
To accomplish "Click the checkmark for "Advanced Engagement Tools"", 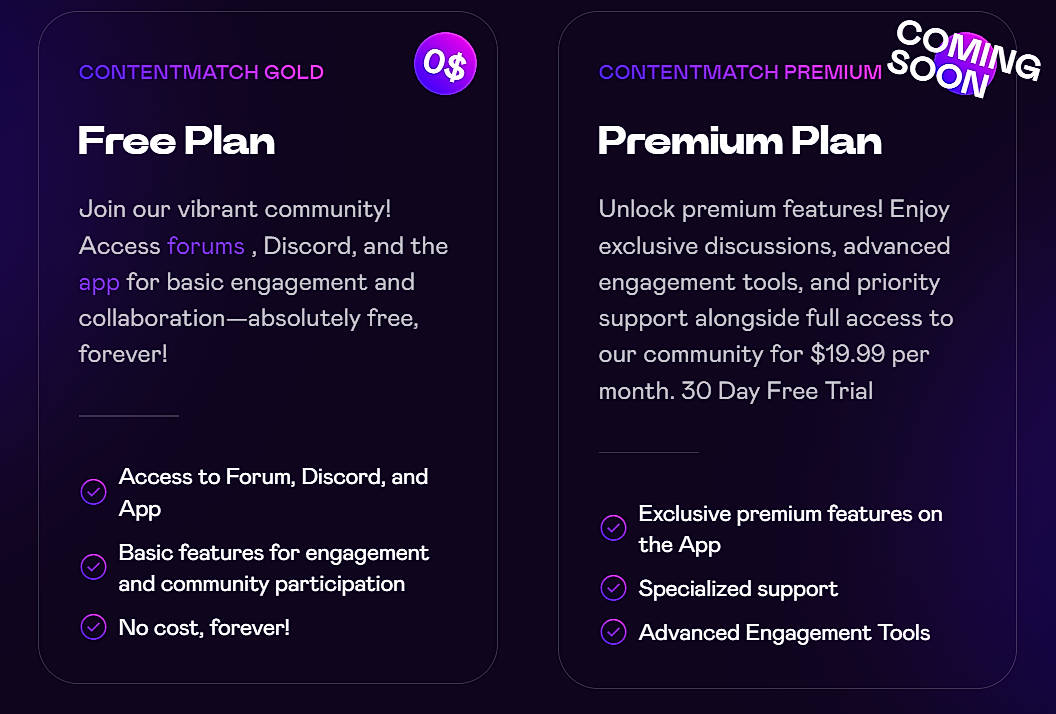I will click(613, 633).
